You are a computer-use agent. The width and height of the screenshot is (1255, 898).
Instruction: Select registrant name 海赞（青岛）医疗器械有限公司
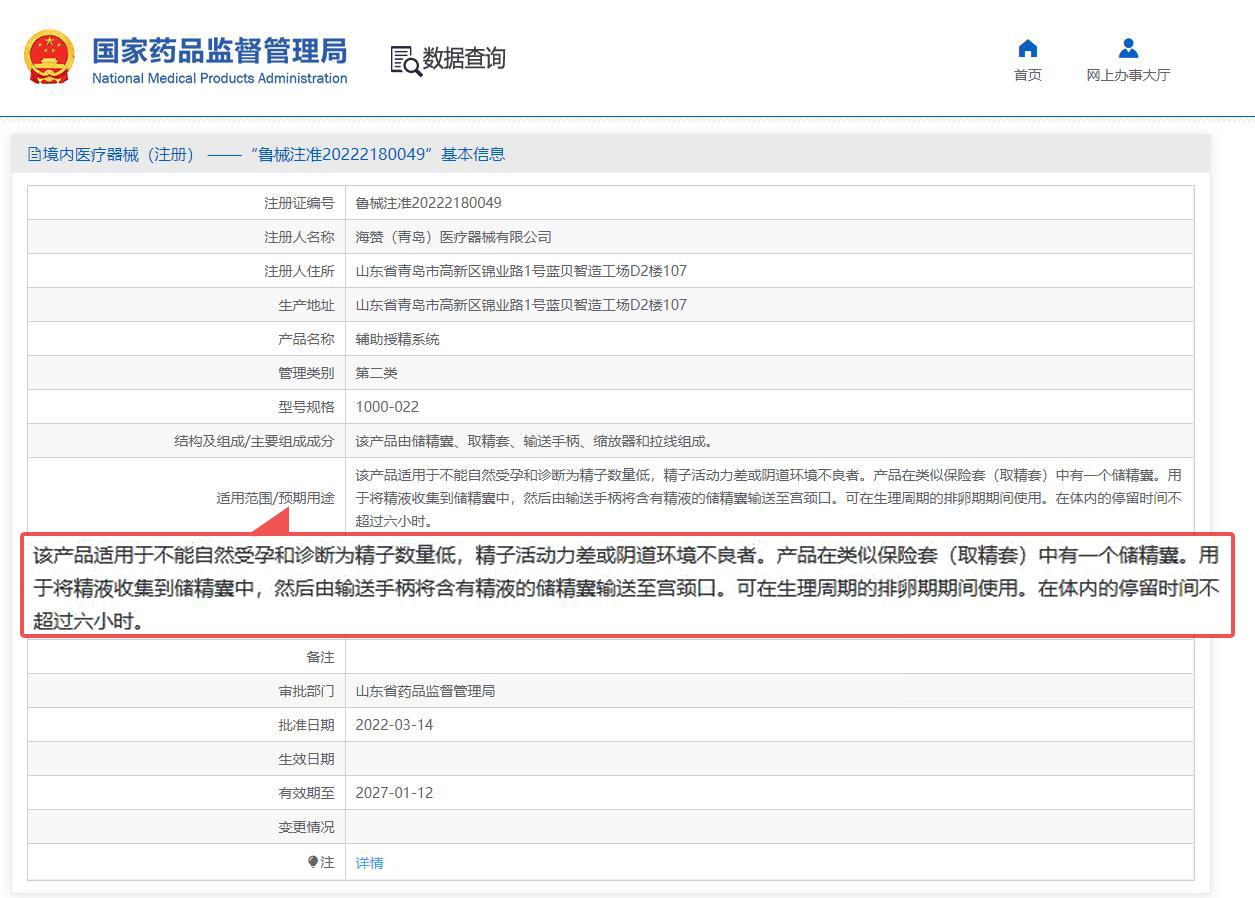pos(453,237)
